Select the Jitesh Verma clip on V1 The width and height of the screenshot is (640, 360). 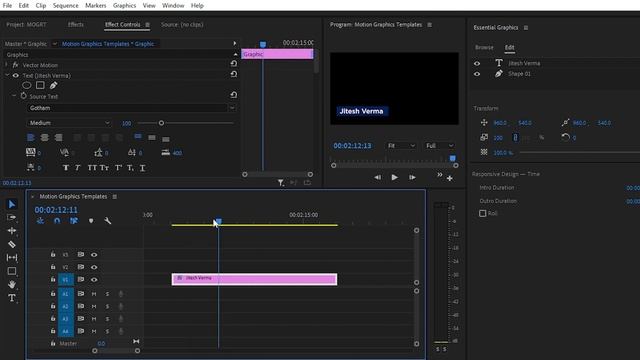(254, 279)
